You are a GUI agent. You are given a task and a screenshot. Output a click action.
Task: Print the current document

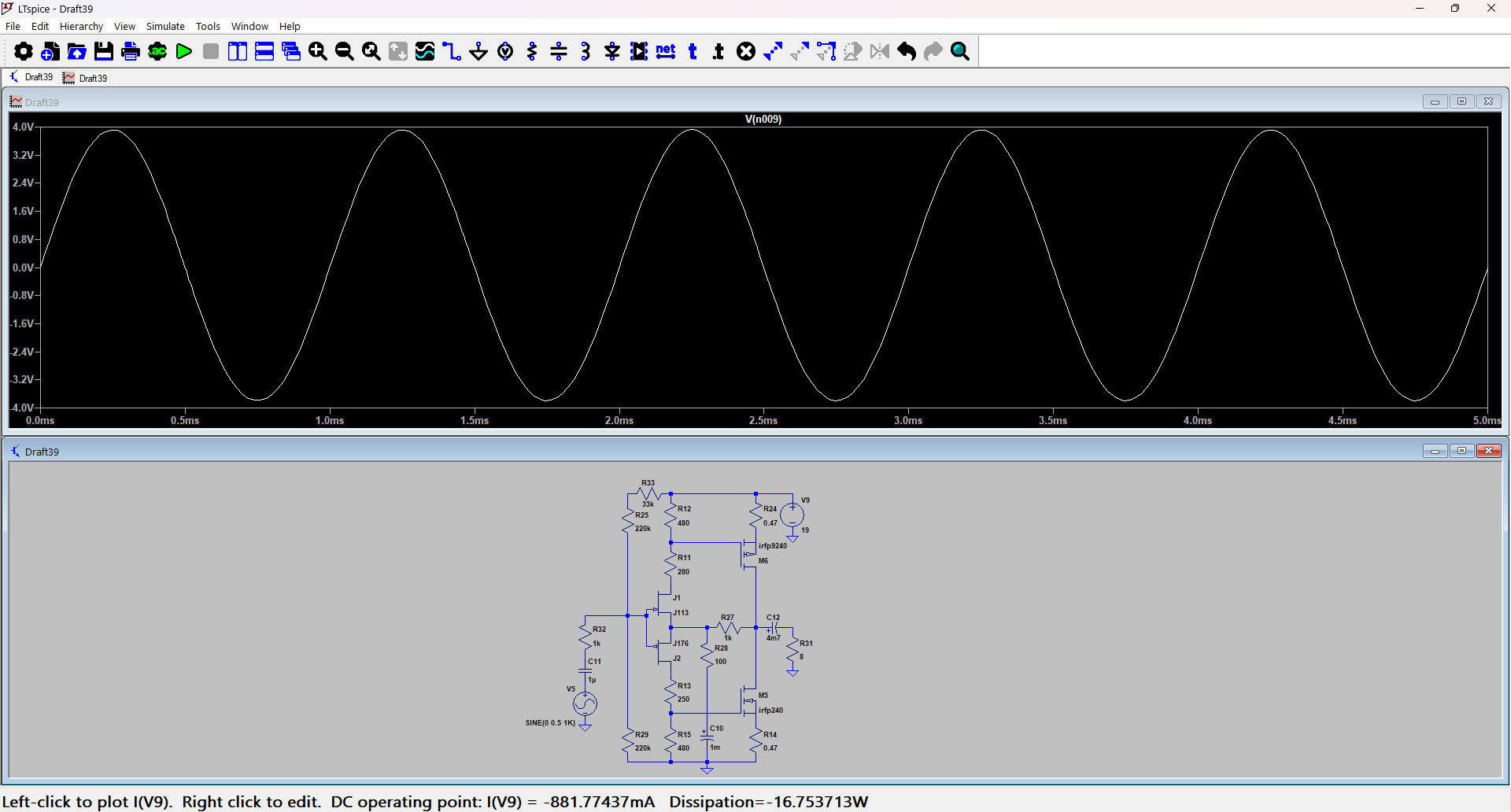[131, 52]
